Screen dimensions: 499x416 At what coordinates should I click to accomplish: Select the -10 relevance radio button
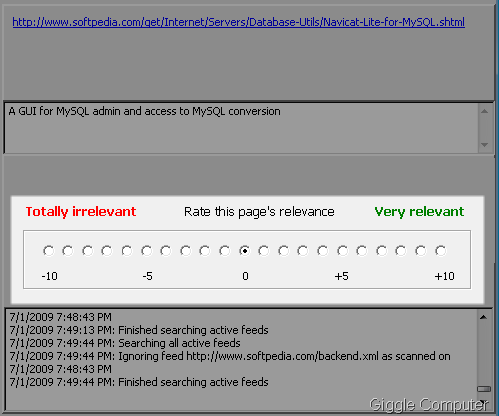point(49,251)
